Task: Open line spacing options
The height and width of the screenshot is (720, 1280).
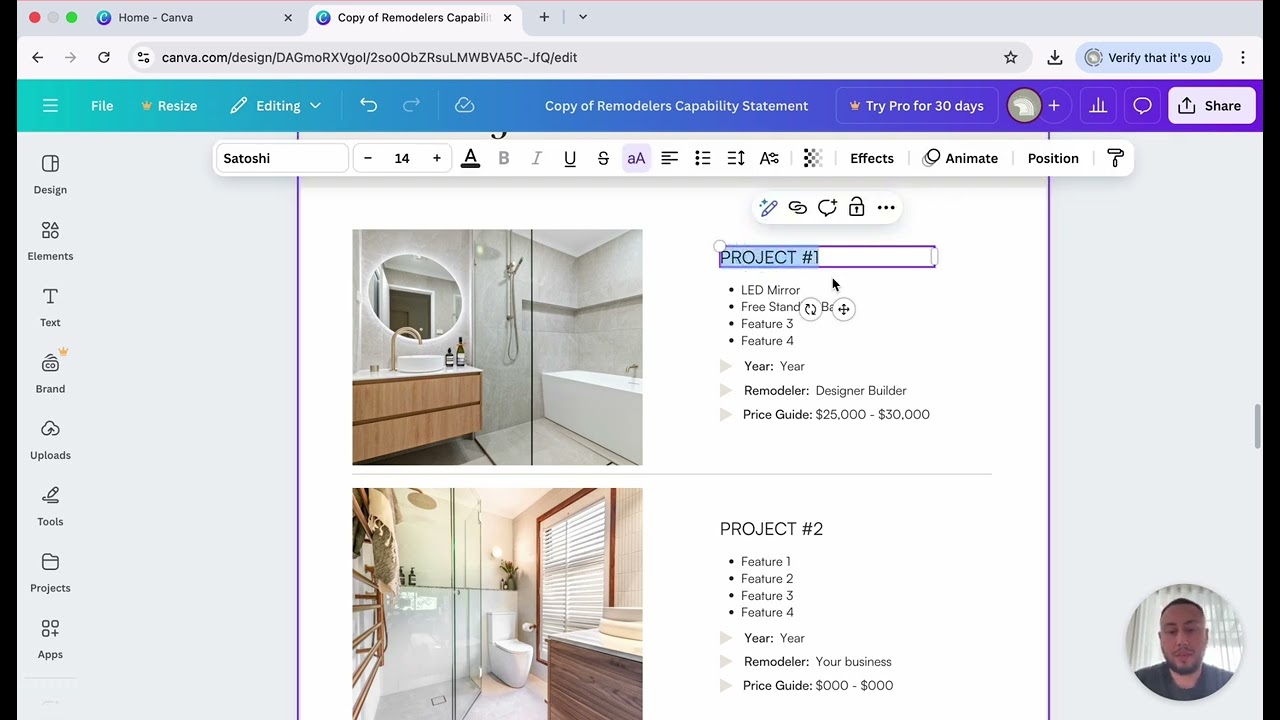Action: pyautogui.click(x=736, y=158)
